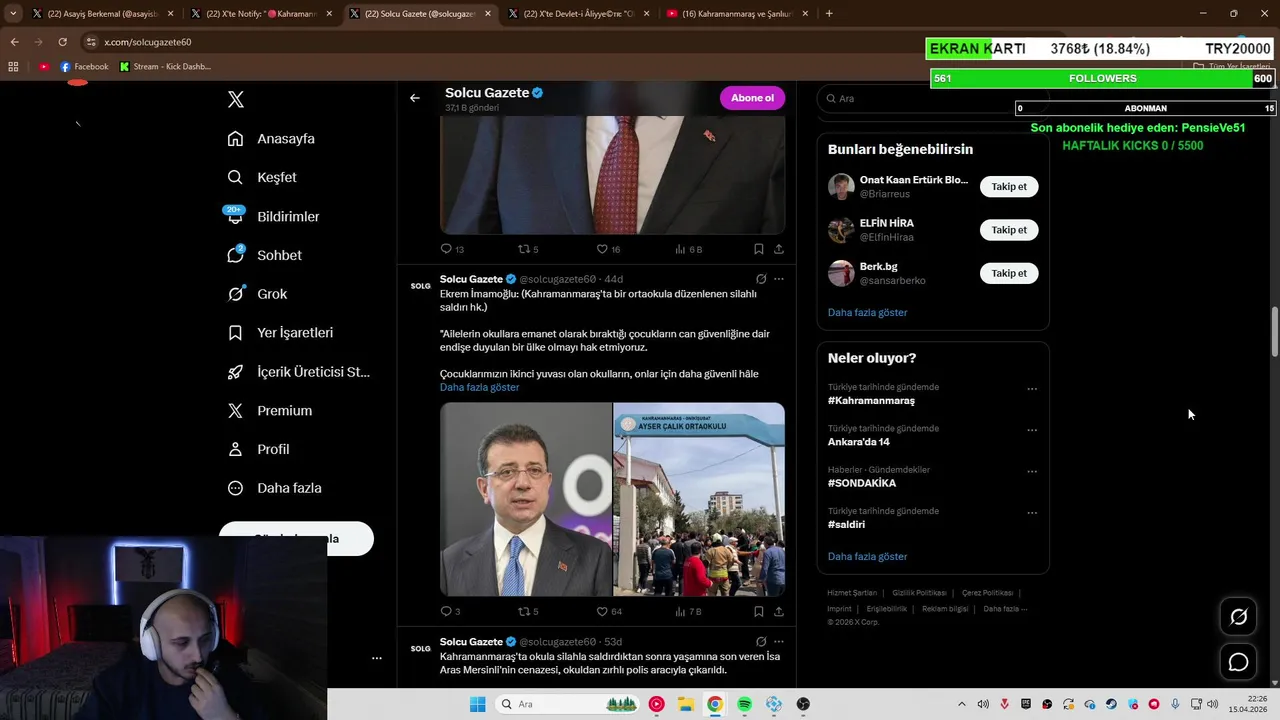
Task: Click the Abone ol button
Action: tap(752, 98)
